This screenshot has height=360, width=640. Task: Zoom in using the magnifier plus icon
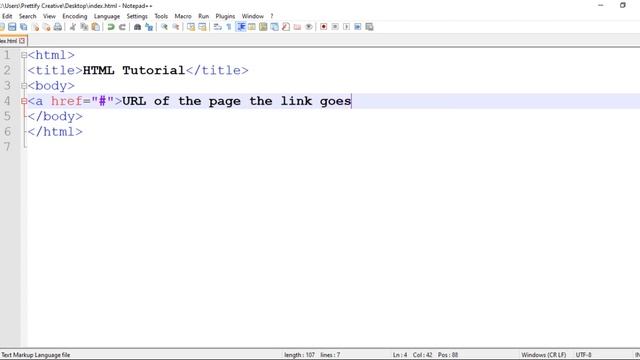pyautogui.click(x=164, y=27)
